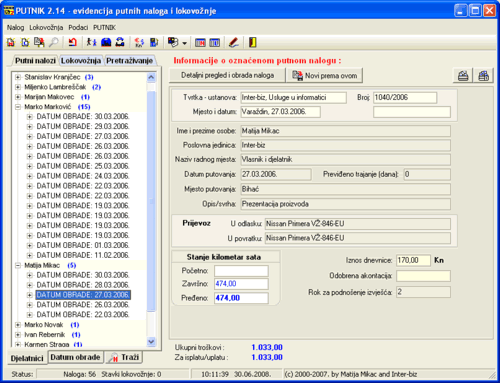Click the red undo arrow toolbar icon
Screen dimensions: 500x383
72,42
